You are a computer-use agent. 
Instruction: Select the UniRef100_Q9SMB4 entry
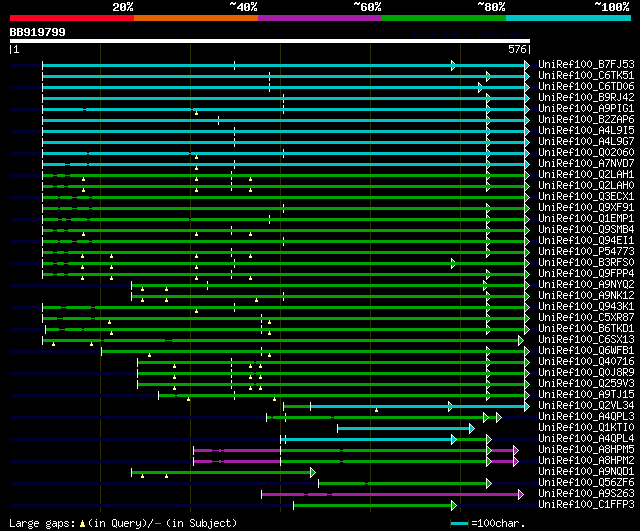pos(586,229)
